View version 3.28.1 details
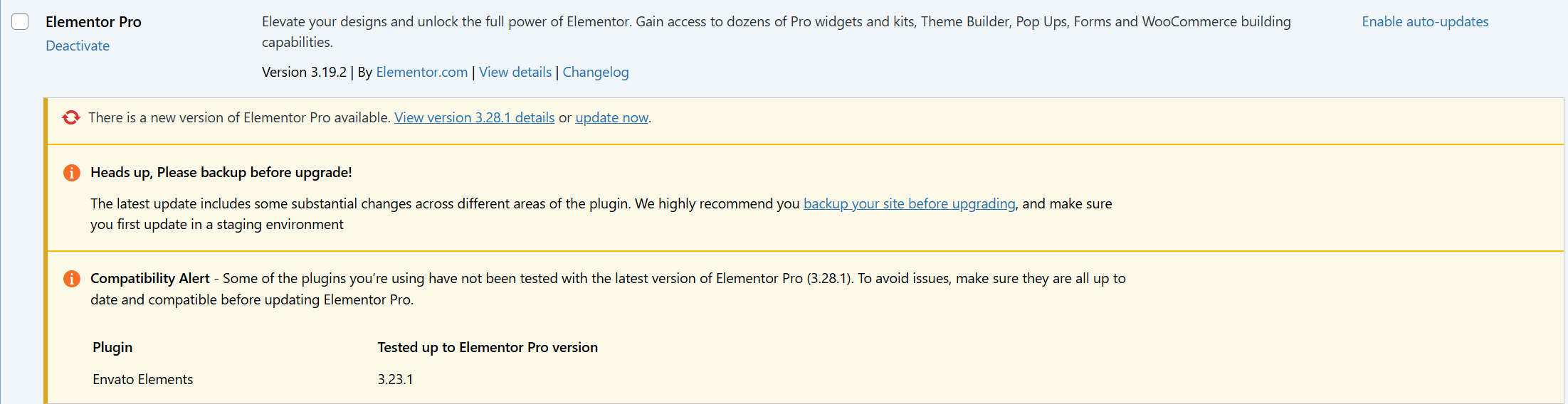The image size is (1568, 404). [474, 117]
